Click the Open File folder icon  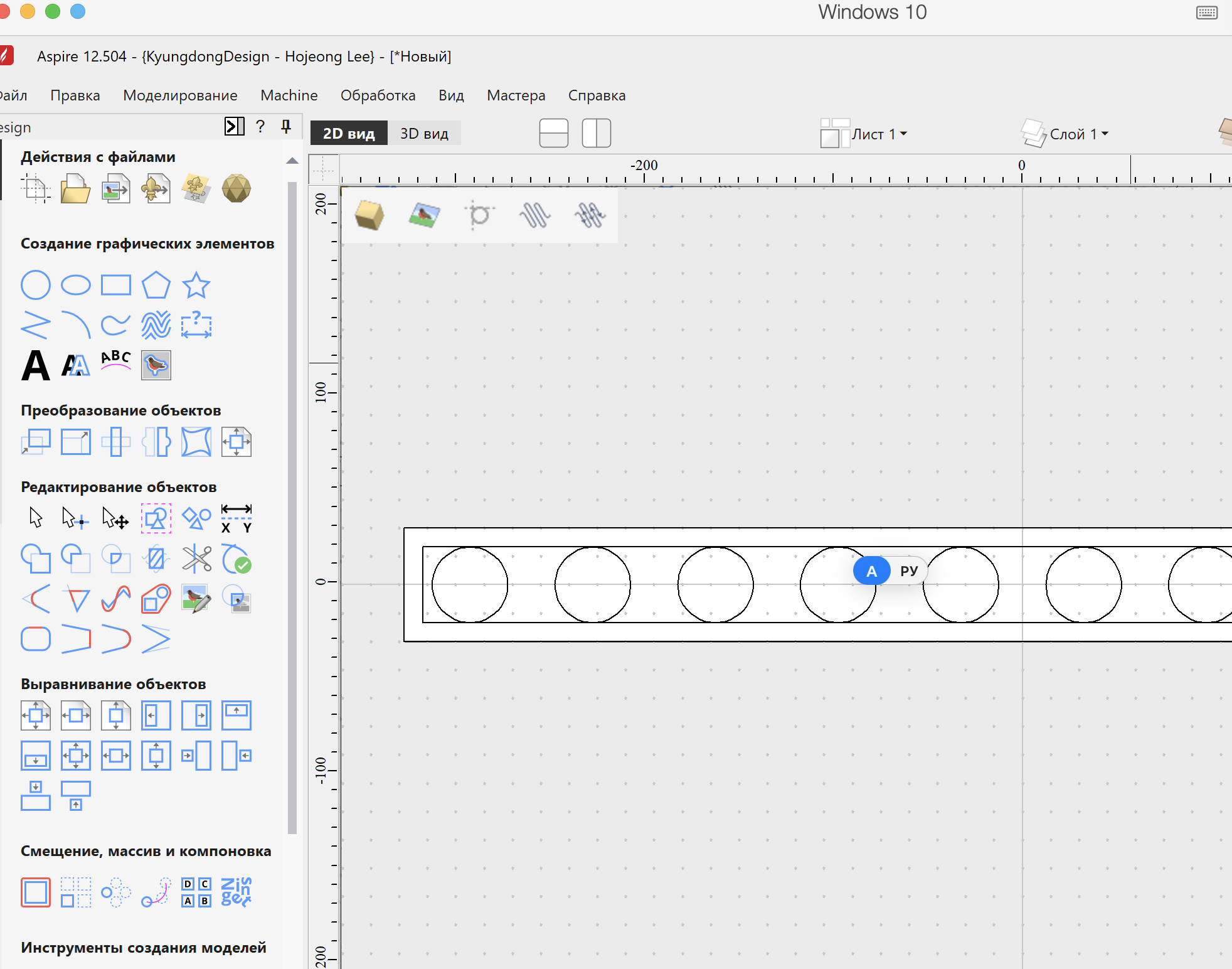[75, 189]
